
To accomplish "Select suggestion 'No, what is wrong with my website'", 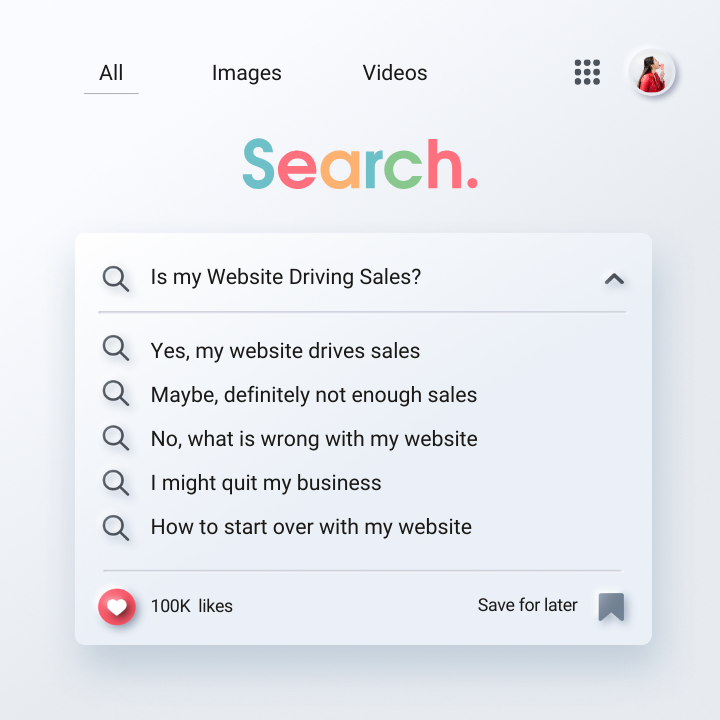I will coord(314,439).
